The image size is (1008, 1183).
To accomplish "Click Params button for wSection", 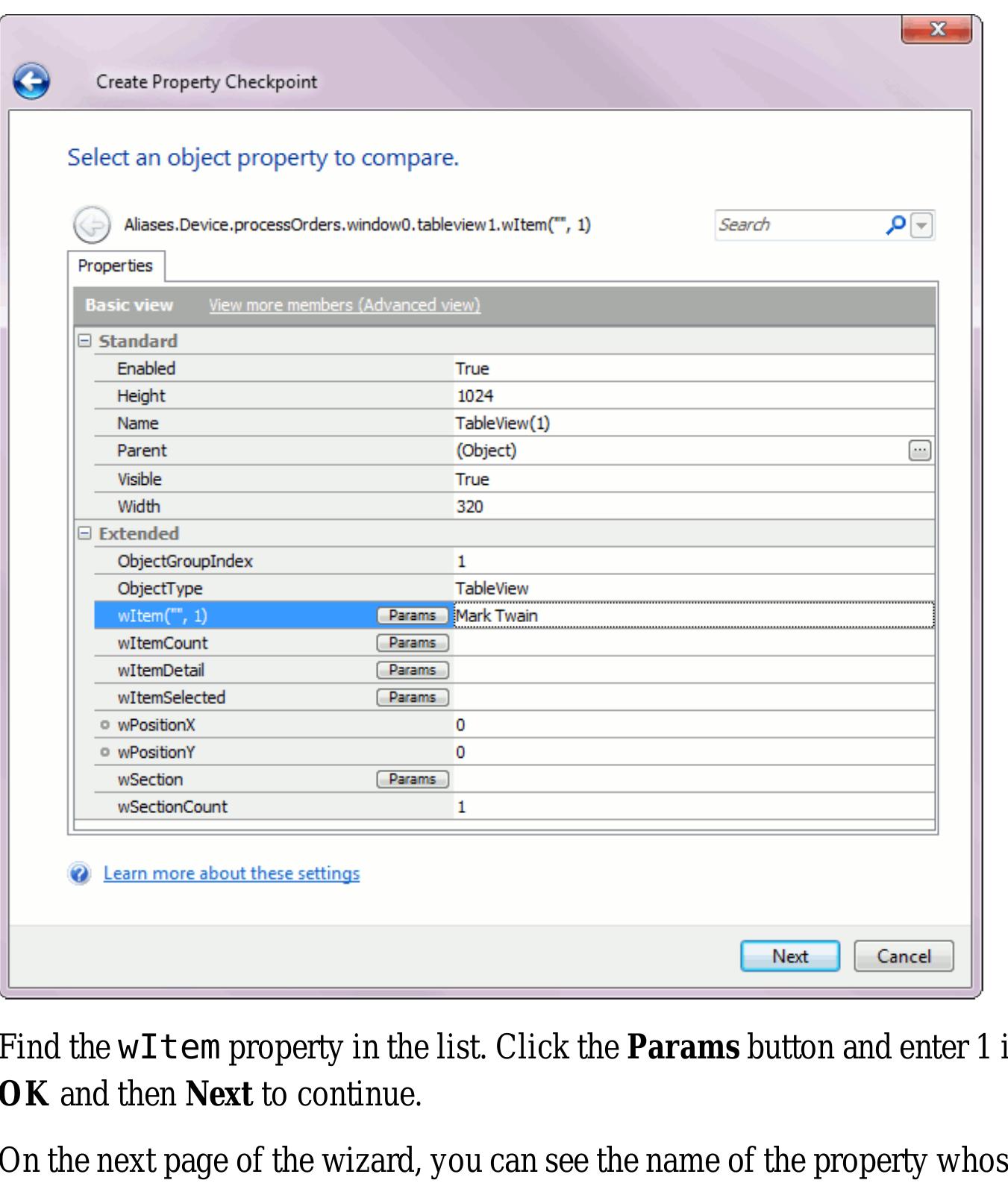I will tap(413, 779).
